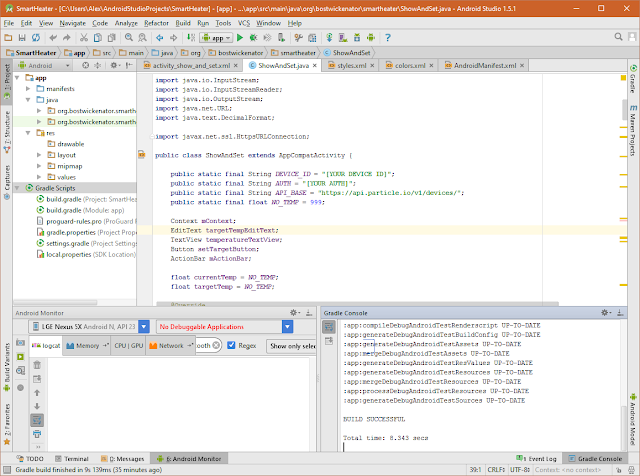Click the clear logcat trash icon
This screenshot has height=476, width=640.
(x=37, y=365)
